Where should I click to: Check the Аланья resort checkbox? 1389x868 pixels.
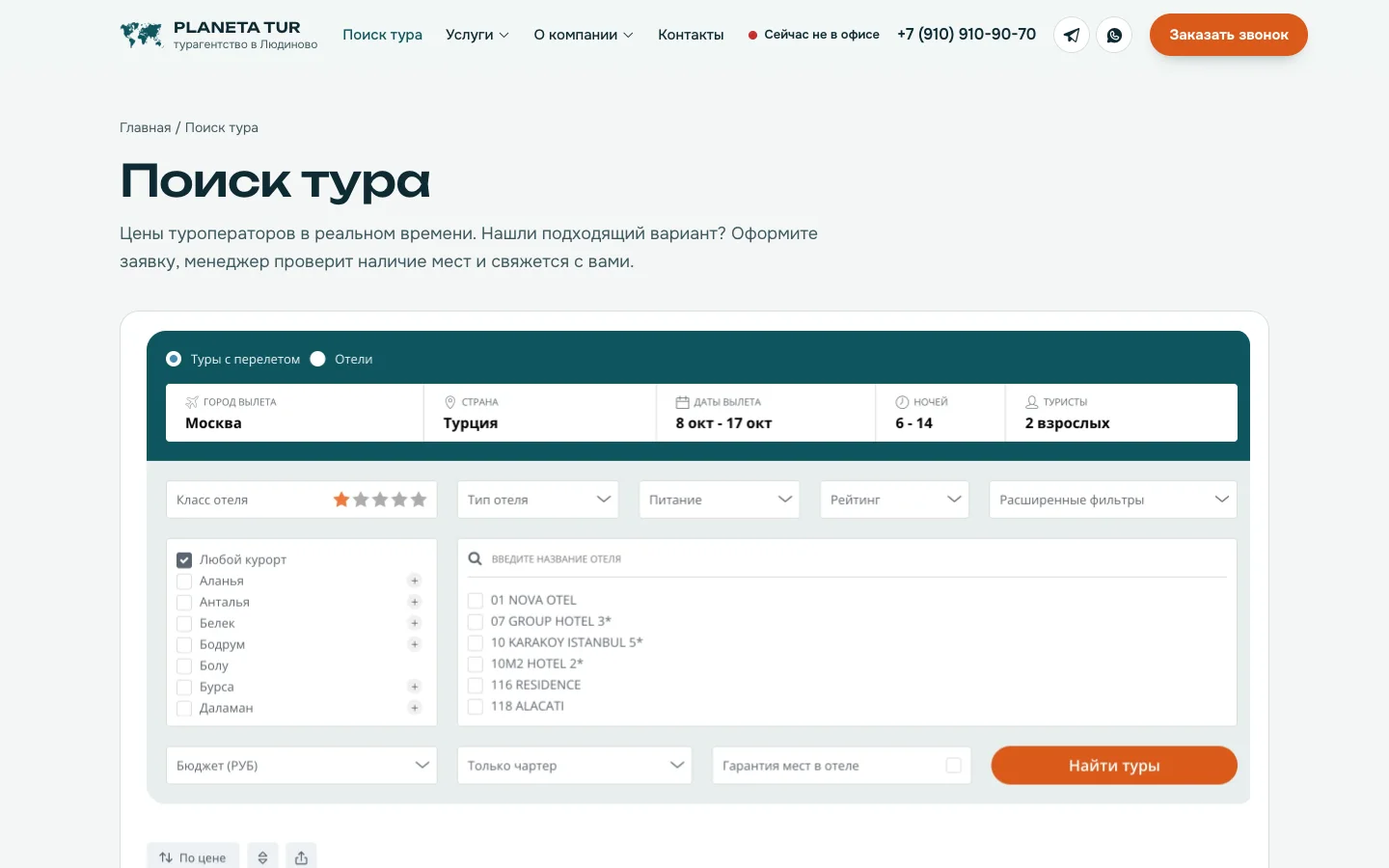pyautogui.click(x=184, y=581)
